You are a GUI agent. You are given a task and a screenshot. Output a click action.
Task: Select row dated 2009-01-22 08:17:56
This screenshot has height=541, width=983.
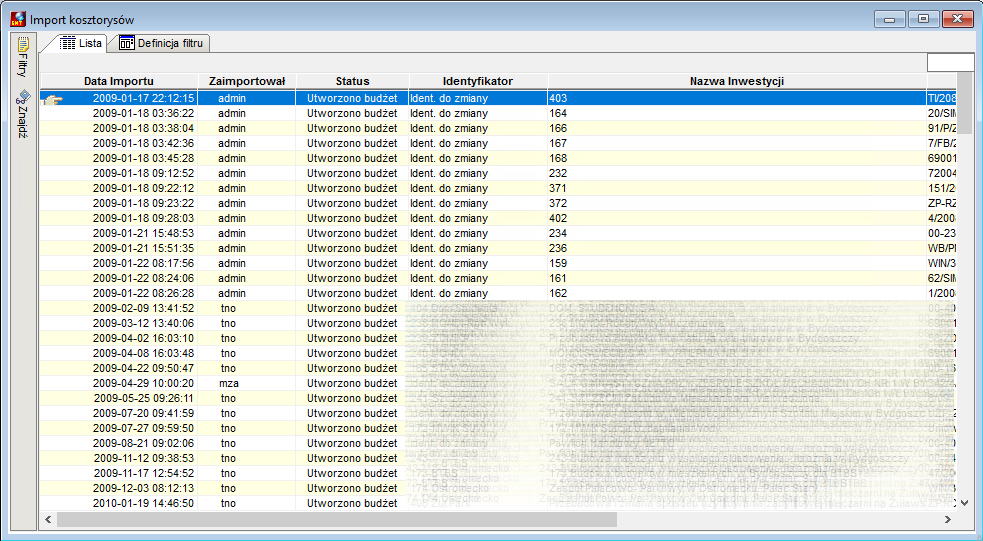[x=498, y=264]
